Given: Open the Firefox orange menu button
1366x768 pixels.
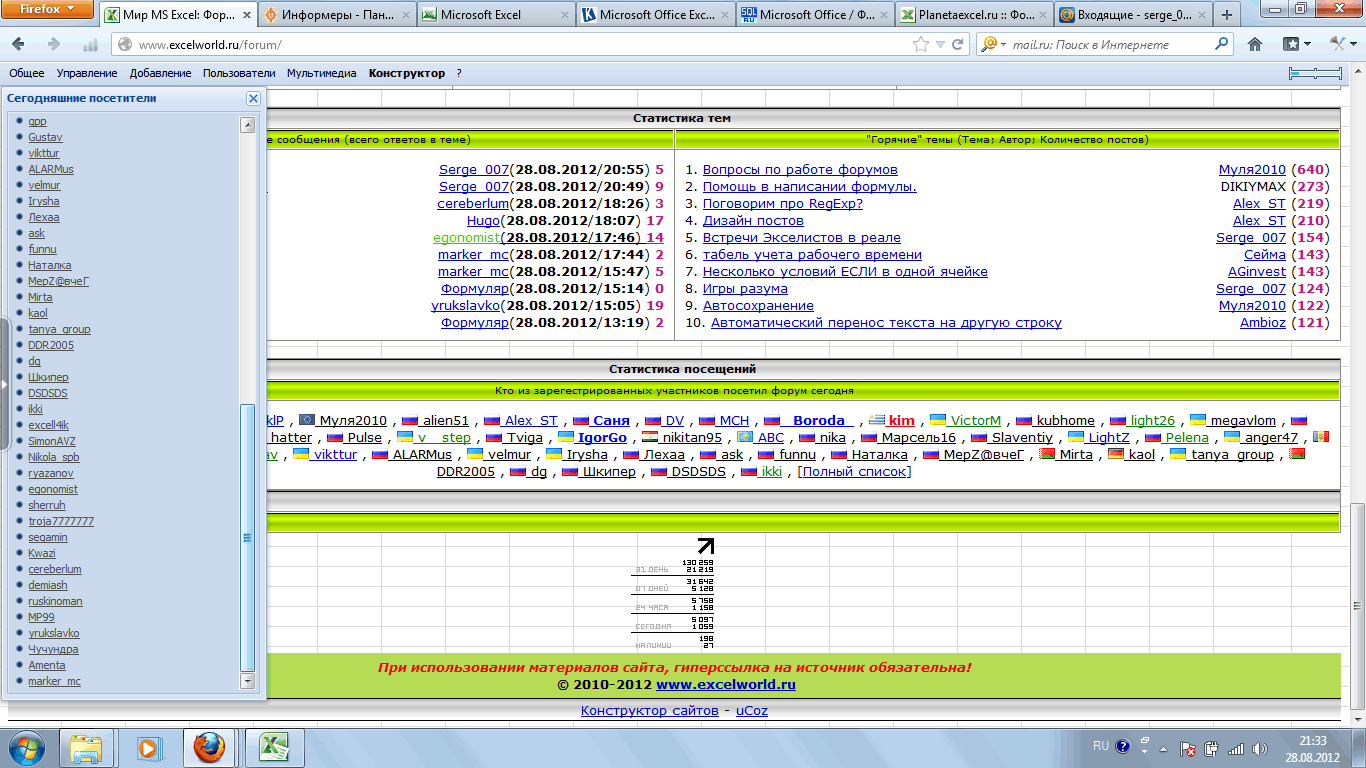Looking at the screenshot, I should tap(49, 9).
